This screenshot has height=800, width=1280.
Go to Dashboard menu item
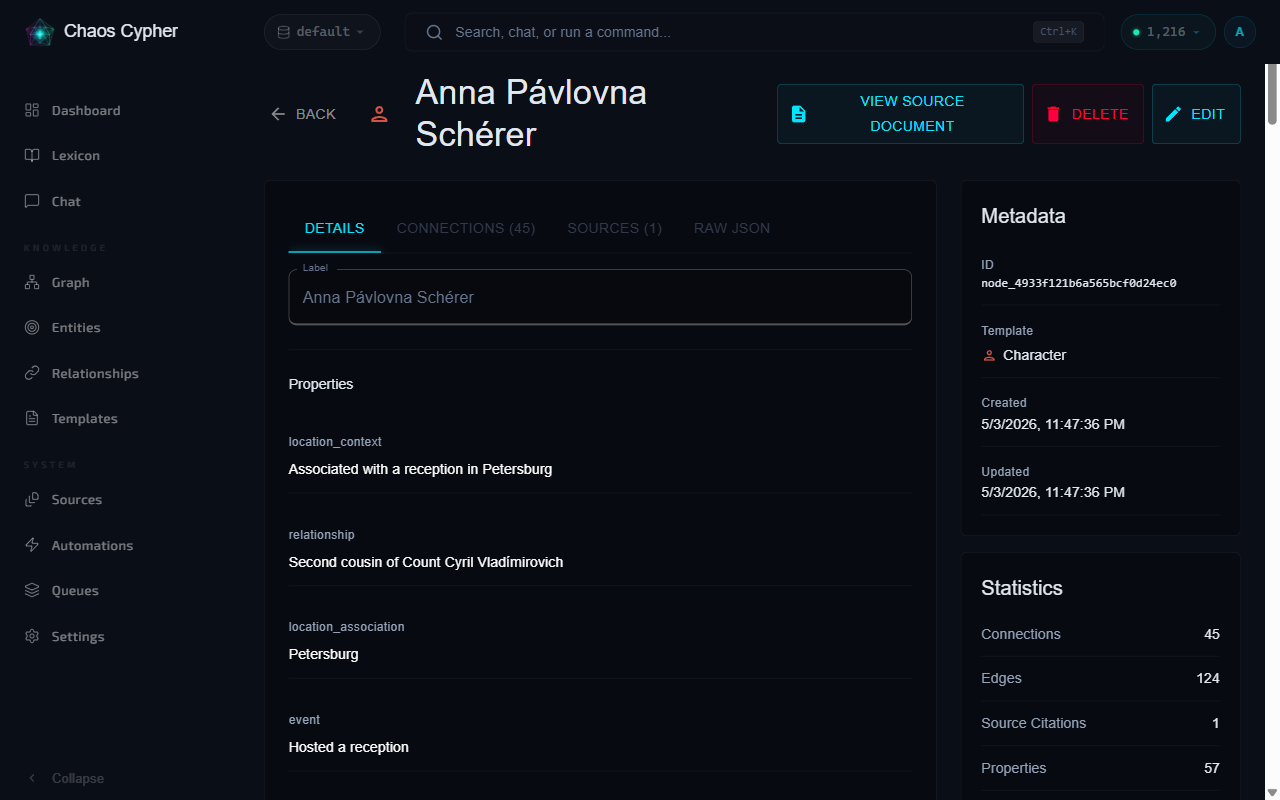(x=86, y=110)
